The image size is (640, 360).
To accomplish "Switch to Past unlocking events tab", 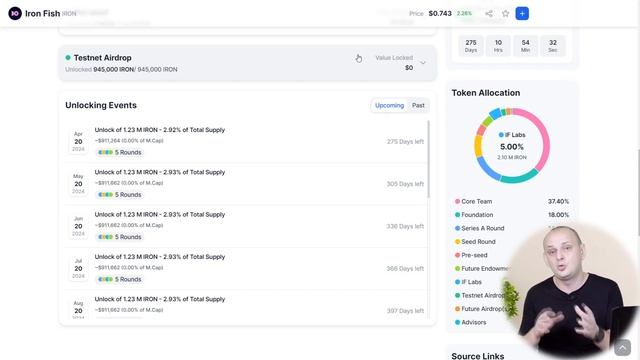I will click(x=418, y=105).
